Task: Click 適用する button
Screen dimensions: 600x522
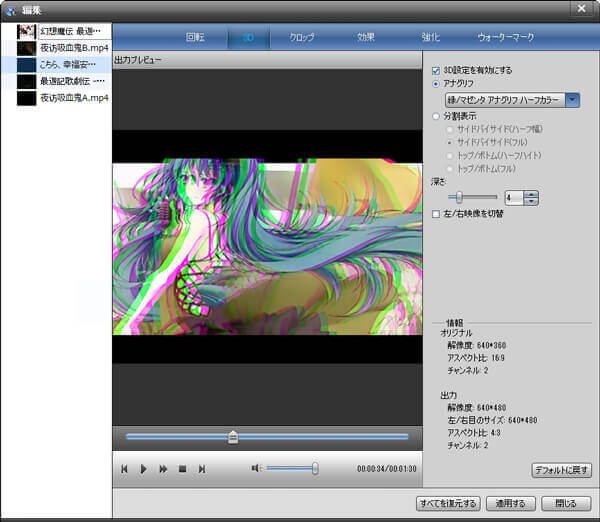Action: click(x=510, y=504)
